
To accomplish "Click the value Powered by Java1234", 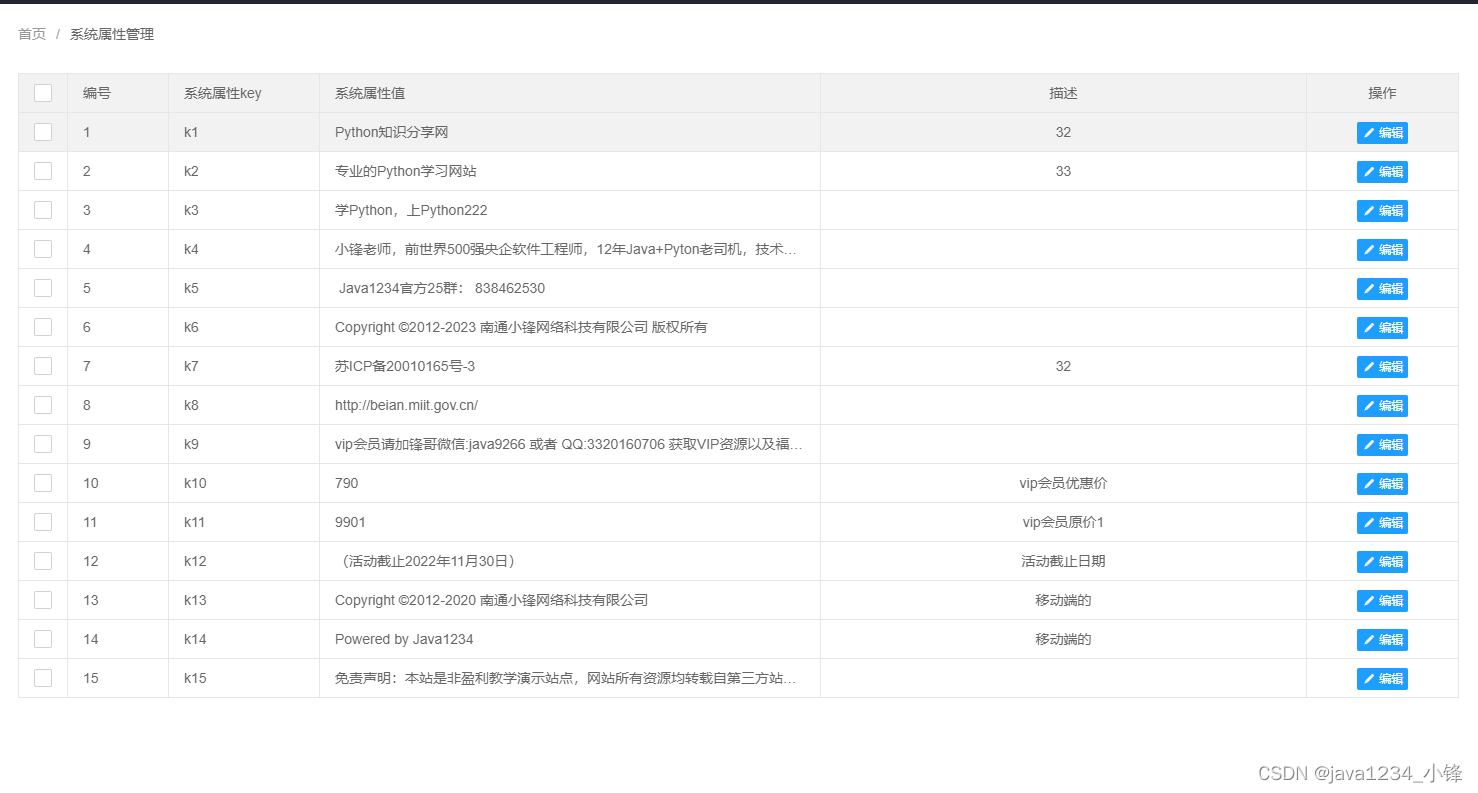I will [404, 639].
